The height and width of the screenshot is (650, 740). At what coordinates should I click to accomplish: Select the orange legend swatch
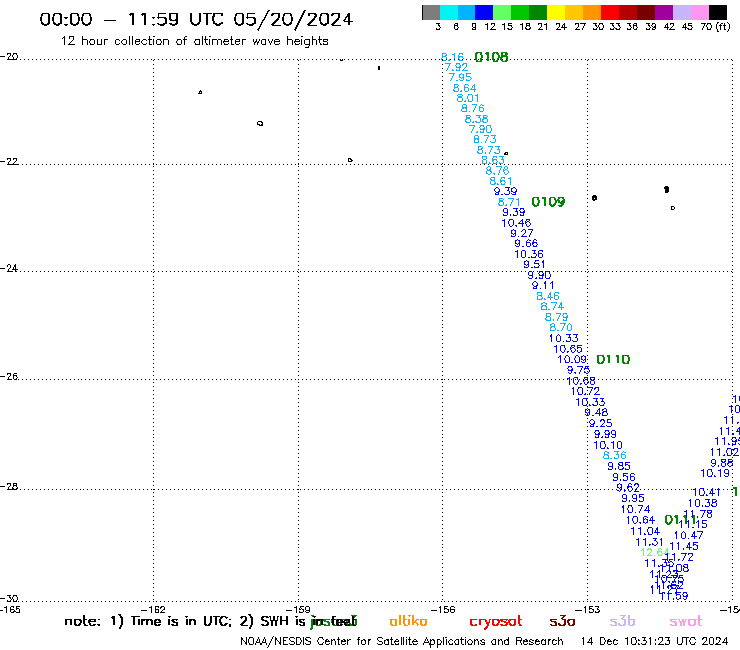[x=592, y=12]
